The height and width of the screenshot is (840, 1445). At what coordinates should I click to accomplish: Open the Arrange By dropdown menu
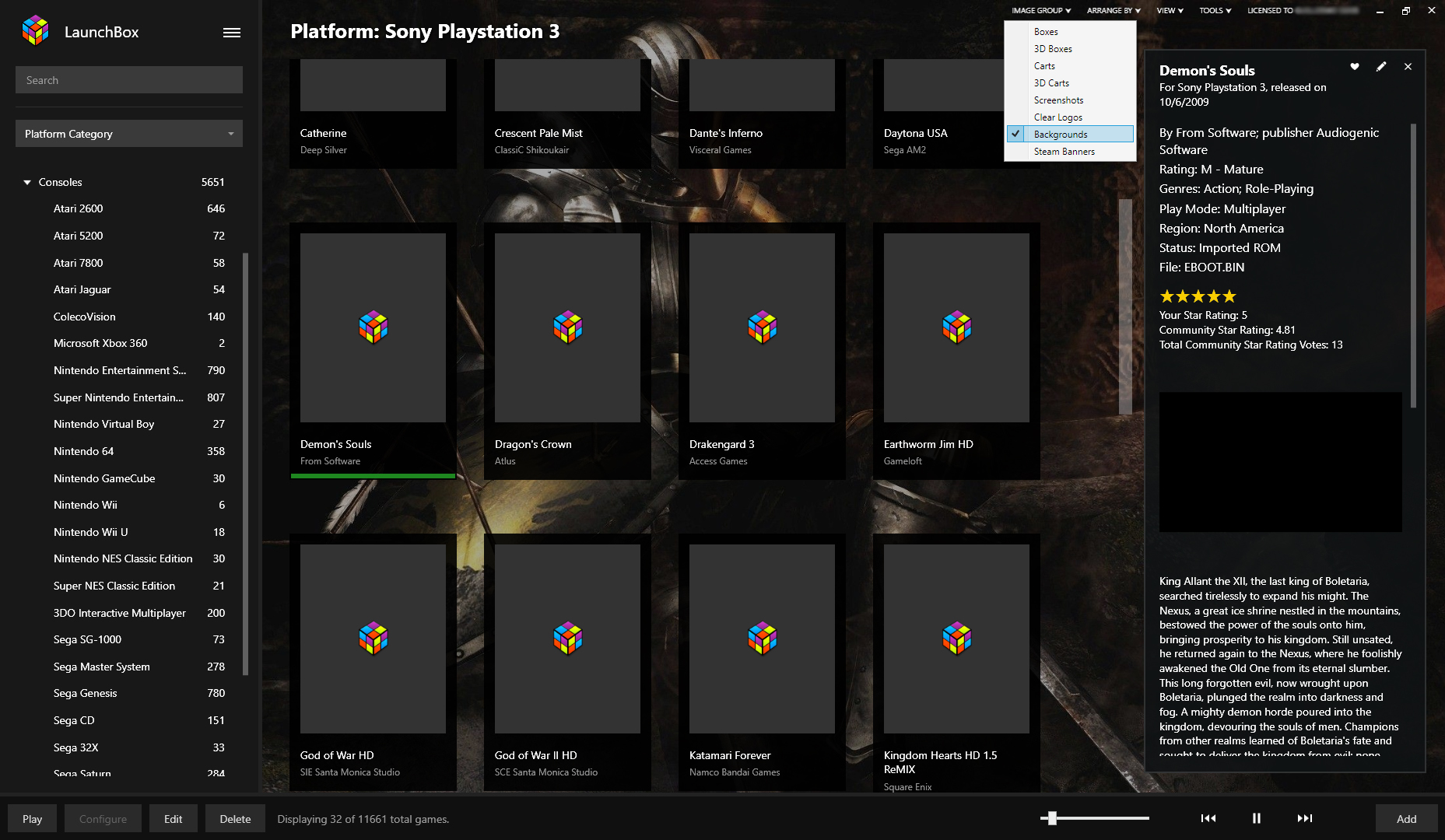point(1114,11)
